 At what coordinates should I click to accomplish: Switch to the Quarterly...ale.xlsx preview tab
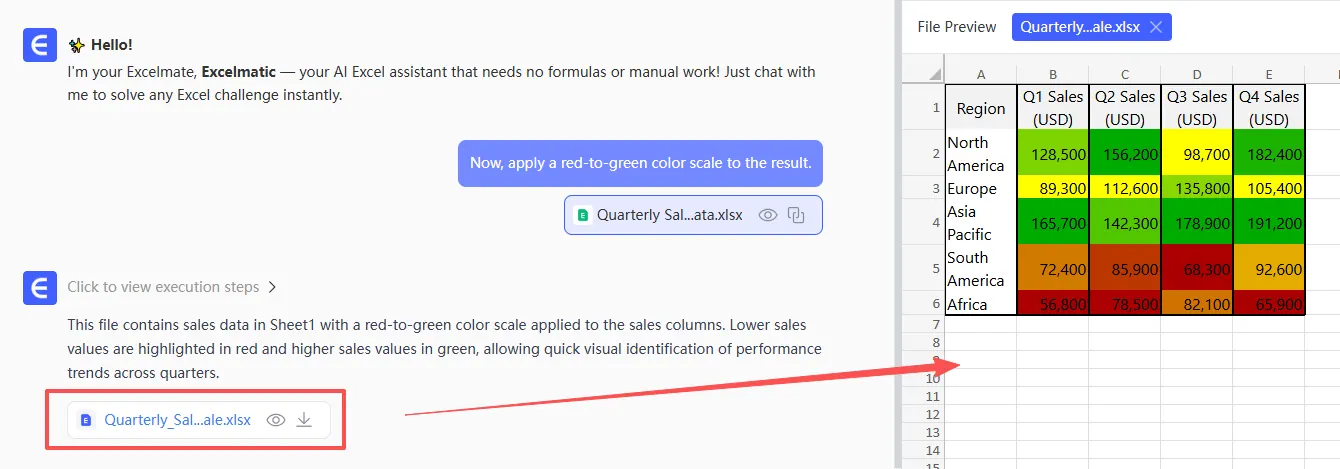point(1078,27)
